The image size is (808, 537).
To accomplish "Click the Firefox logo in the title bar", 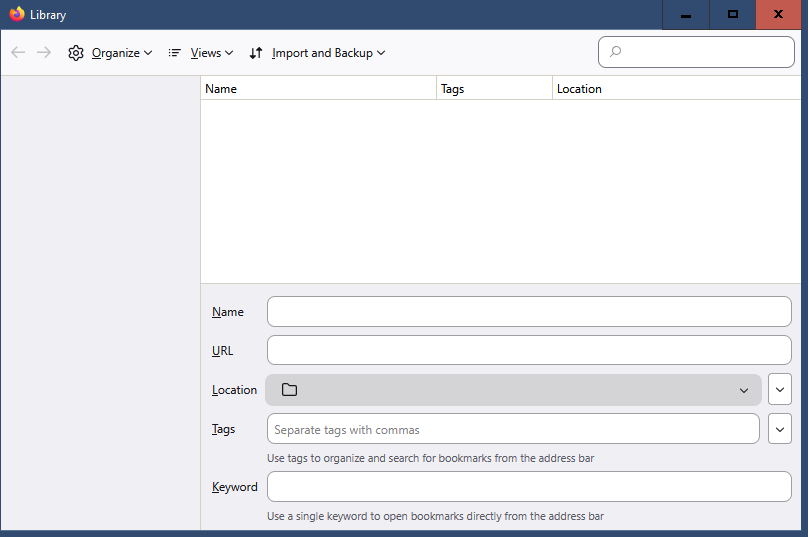I will click(x=16, y=14).
